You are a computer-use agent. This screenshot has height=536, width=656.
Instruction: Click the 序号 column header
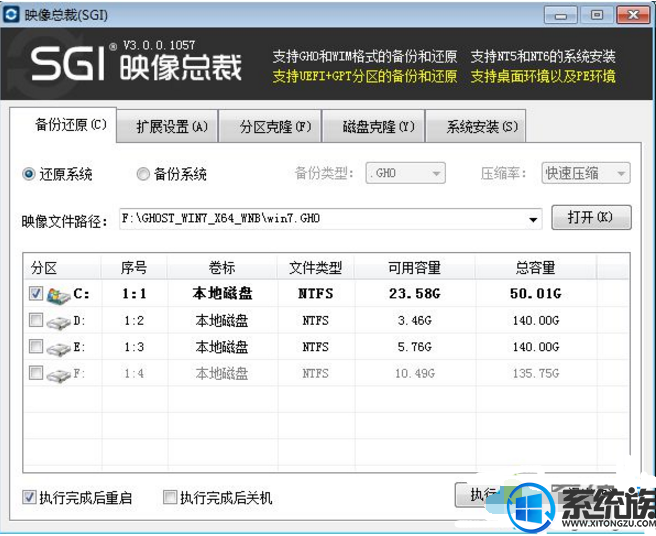(134, 267)
